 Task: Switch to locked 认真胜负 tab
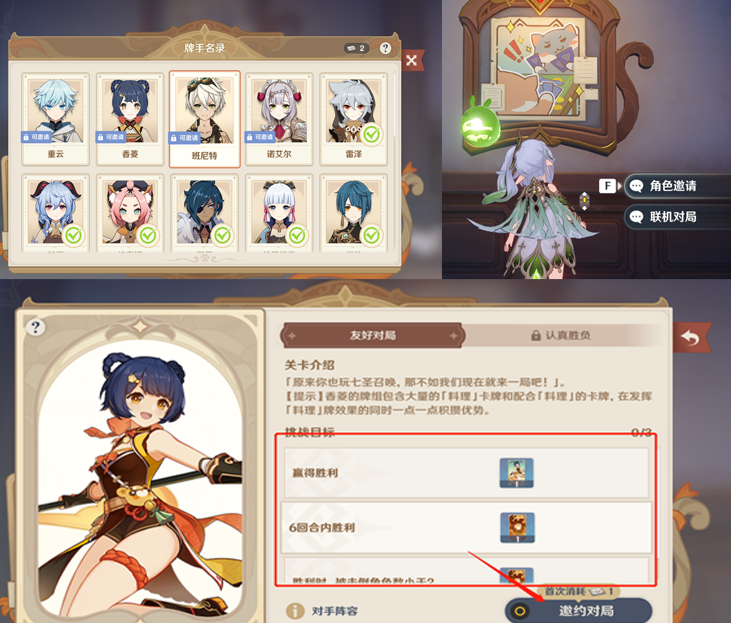561,335
